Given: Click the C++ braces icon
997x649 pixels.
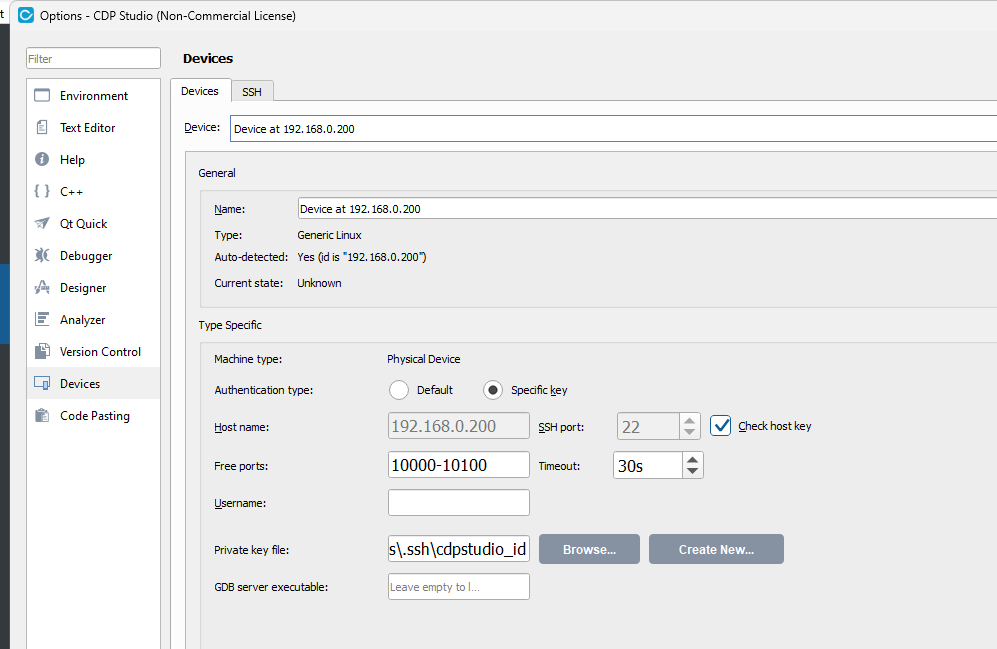Looking at the screenshot, I should point(42,191).
